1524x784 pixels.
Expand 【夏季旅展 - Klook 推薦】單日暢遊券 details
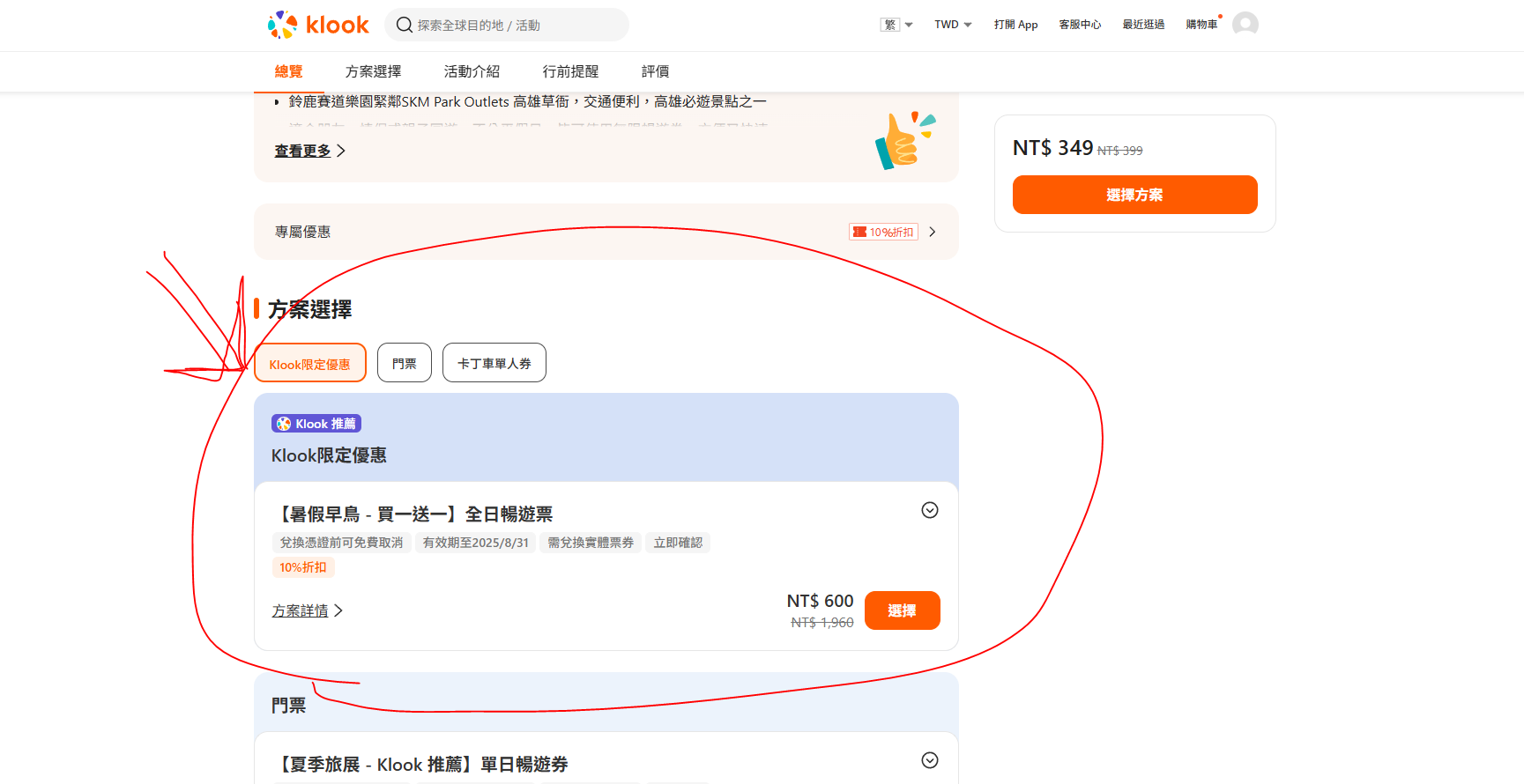pos(930,760)
